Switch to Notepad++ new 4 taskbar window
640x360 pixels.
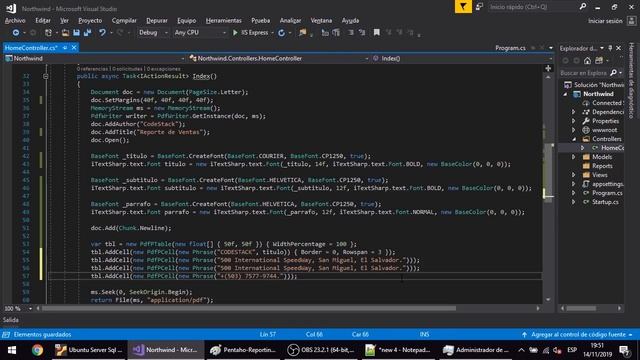[398, 350]
